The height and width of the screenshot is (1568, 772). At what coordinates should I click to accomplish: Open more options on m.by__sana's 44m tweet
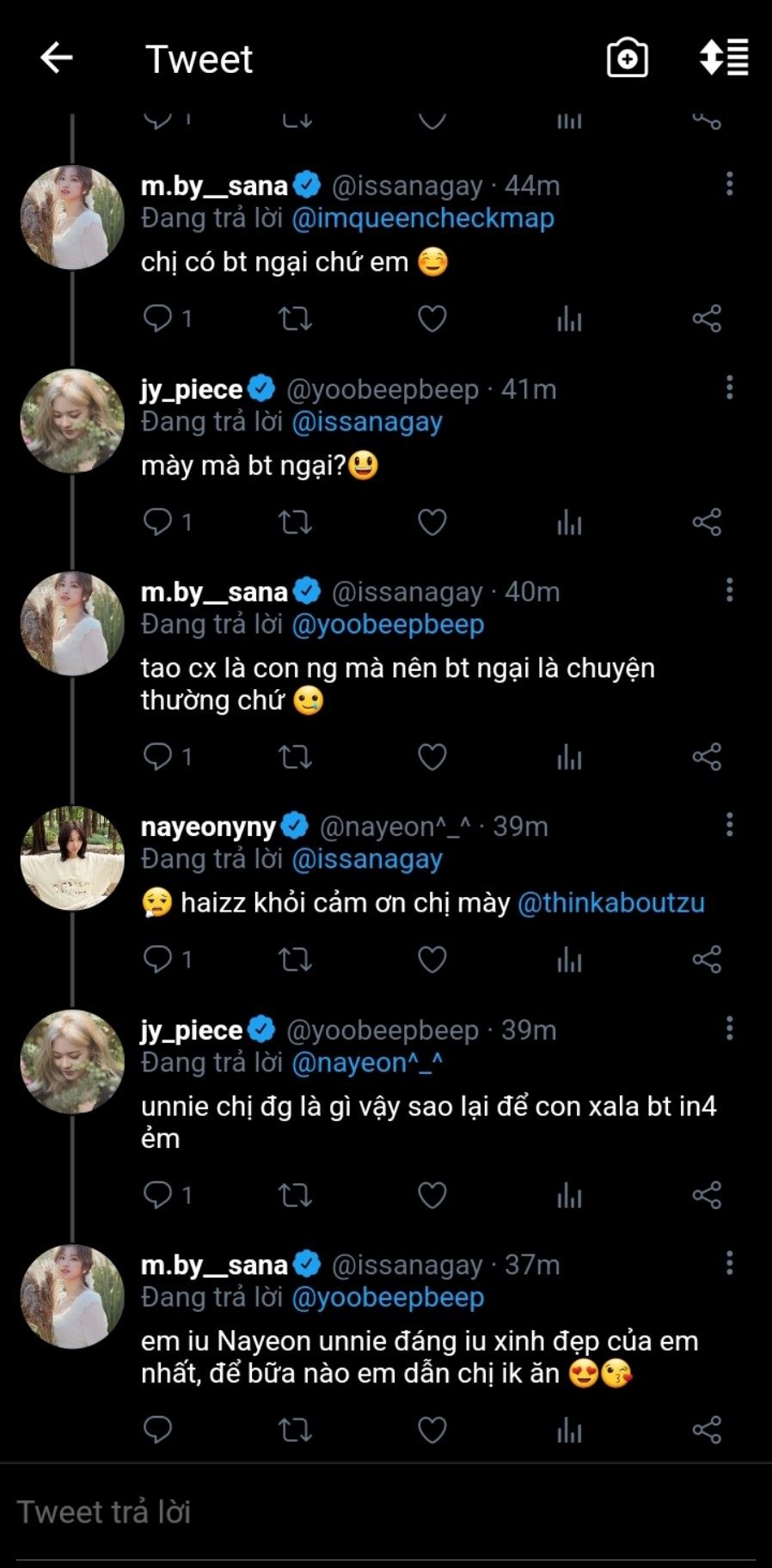tap(729, 184)
